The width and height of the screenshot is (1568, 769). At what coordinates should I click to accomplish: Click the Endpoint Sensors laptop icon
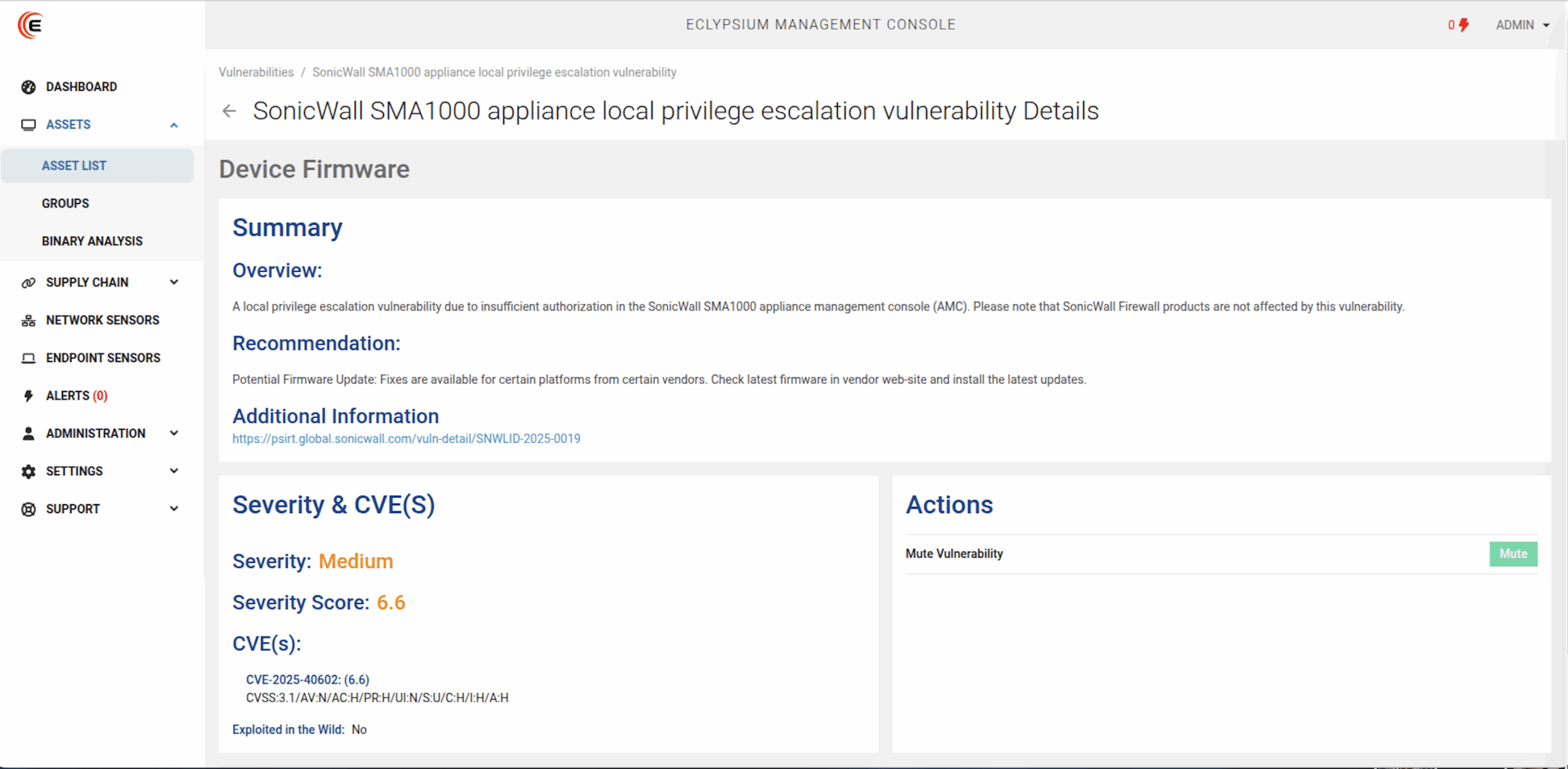[28, 358]
